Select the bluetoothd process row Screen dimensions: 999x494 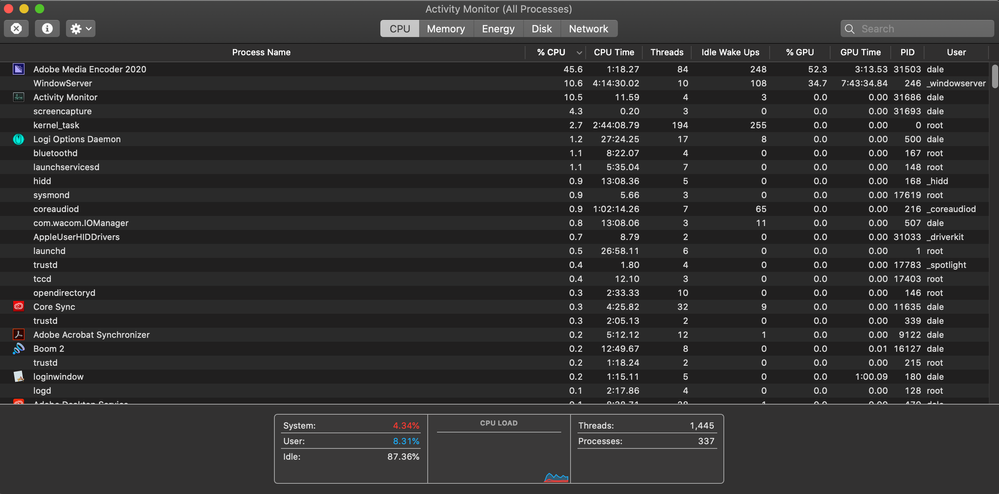coord(495,153)
